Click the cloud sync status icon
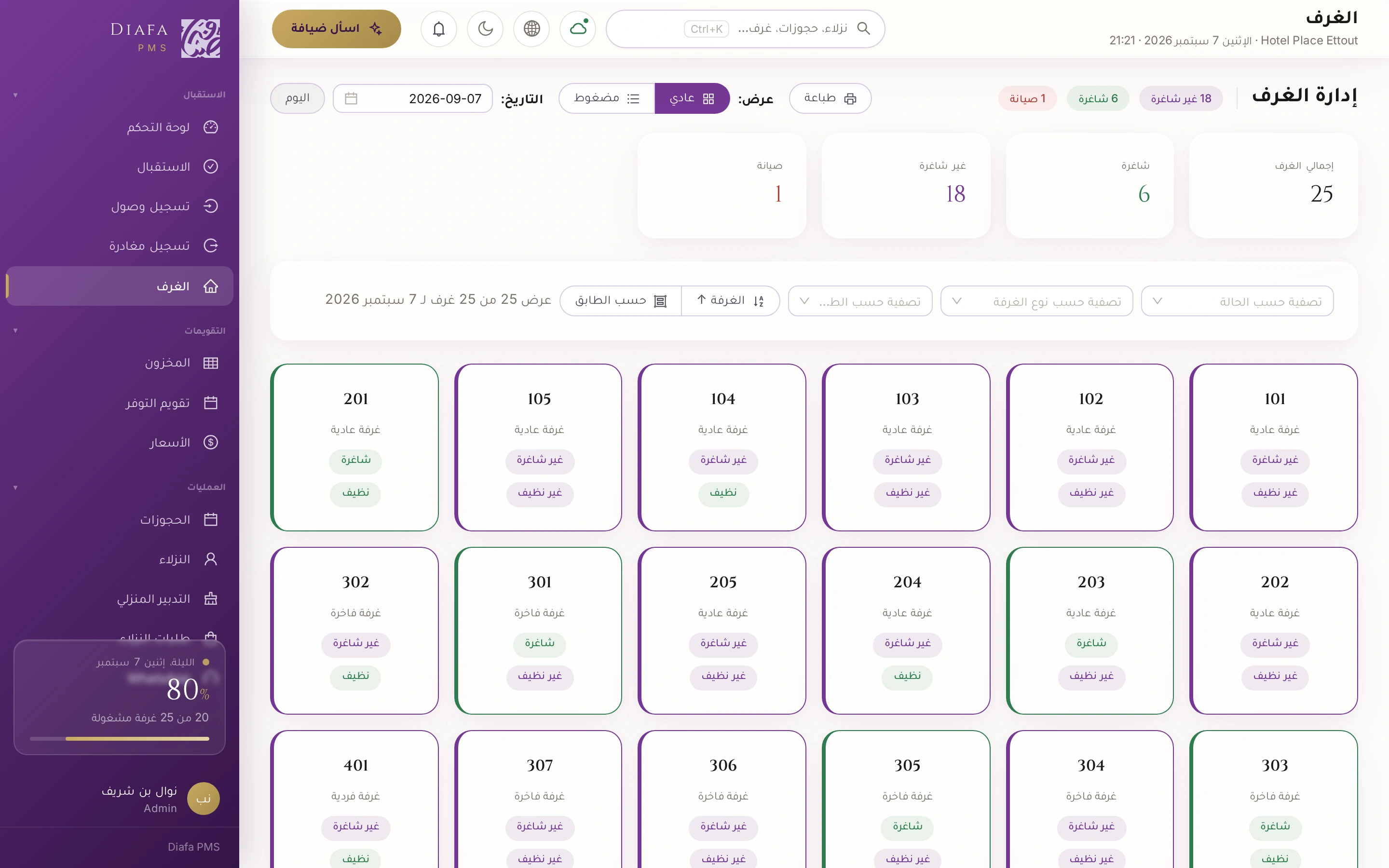This screenshot has width=1389, height=868. [x=578, y=29]
